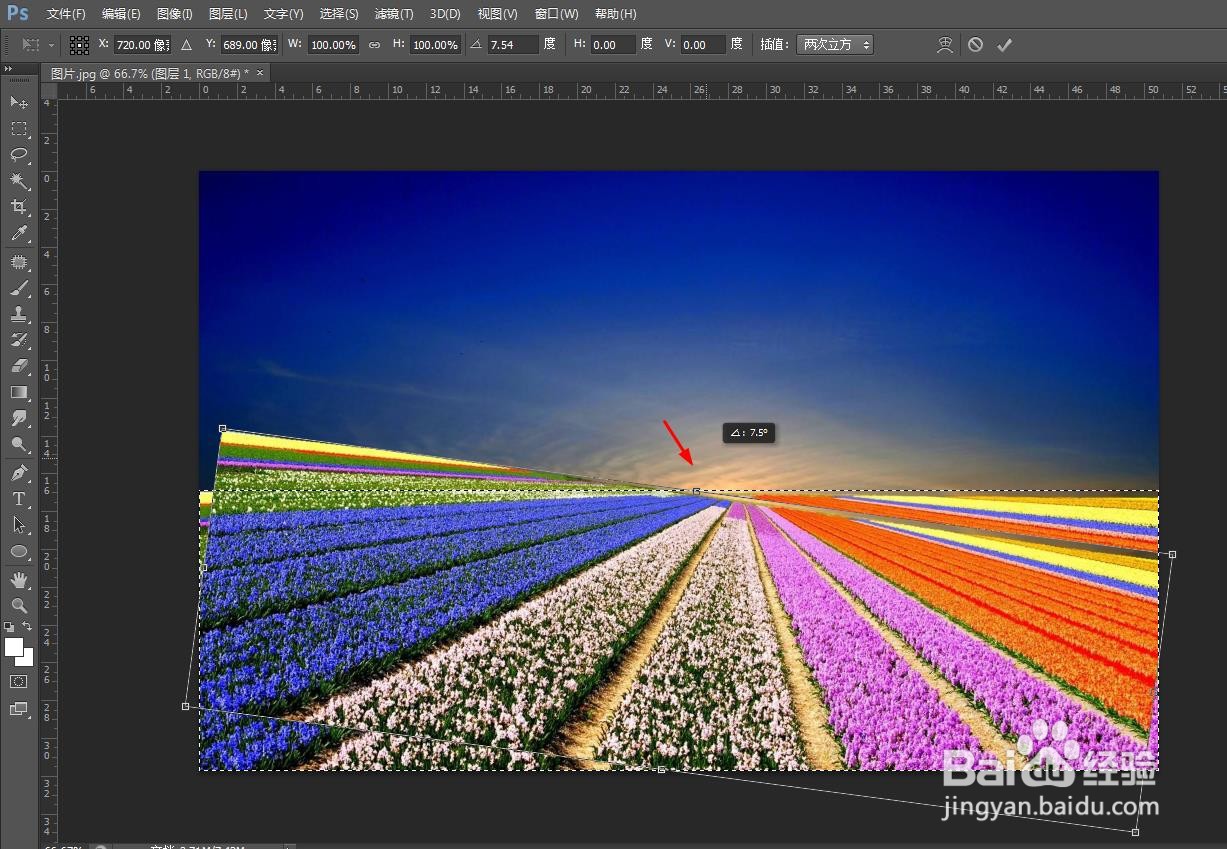Swap foreground and background colors
This screenshot has width=1227, height=849.
click(x=28, y=627)
